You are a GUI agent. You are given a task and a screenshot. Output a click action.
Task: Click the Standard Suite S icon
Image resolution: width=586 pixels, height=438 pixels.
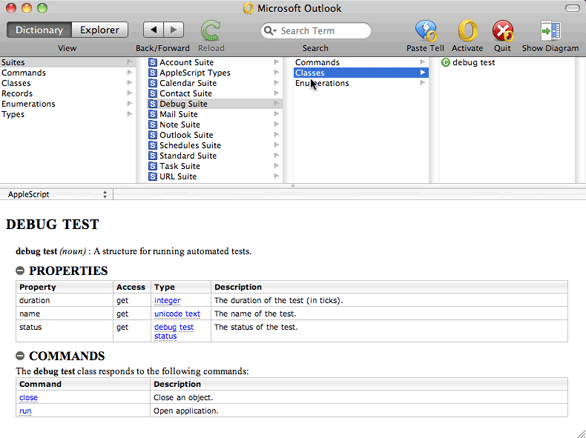pos(152,156)
